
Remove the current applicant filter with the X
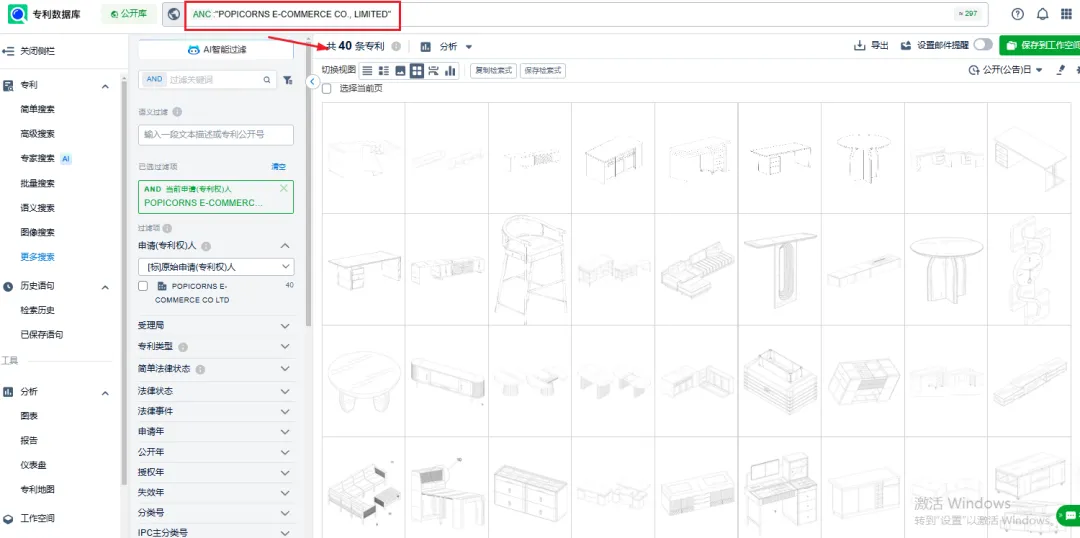284,189
